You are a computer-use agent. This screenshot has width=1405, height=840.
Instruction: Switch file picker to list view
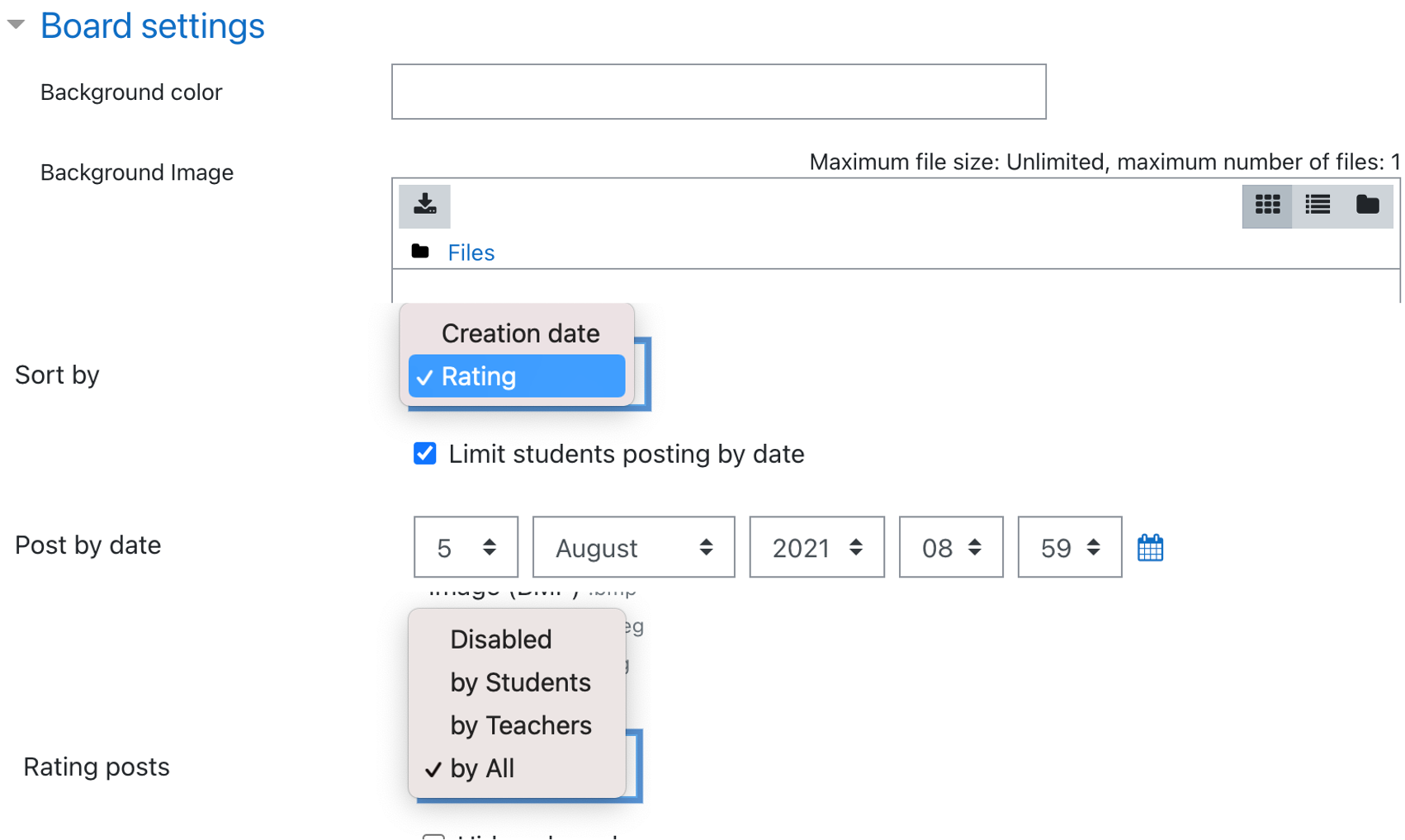click(x=1317, y=205)
